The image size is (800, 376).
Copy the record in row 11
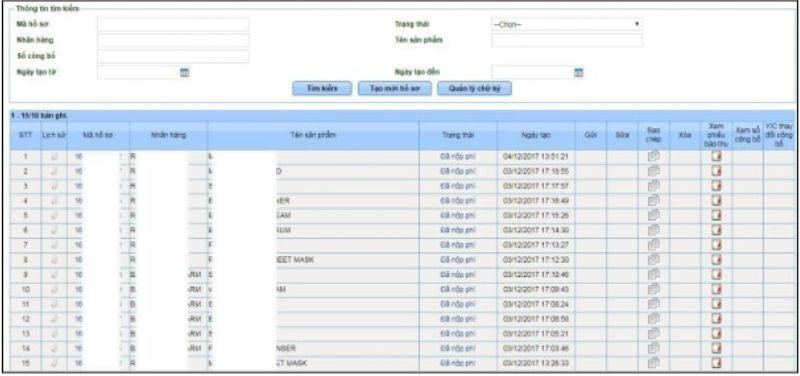(654, 304)
